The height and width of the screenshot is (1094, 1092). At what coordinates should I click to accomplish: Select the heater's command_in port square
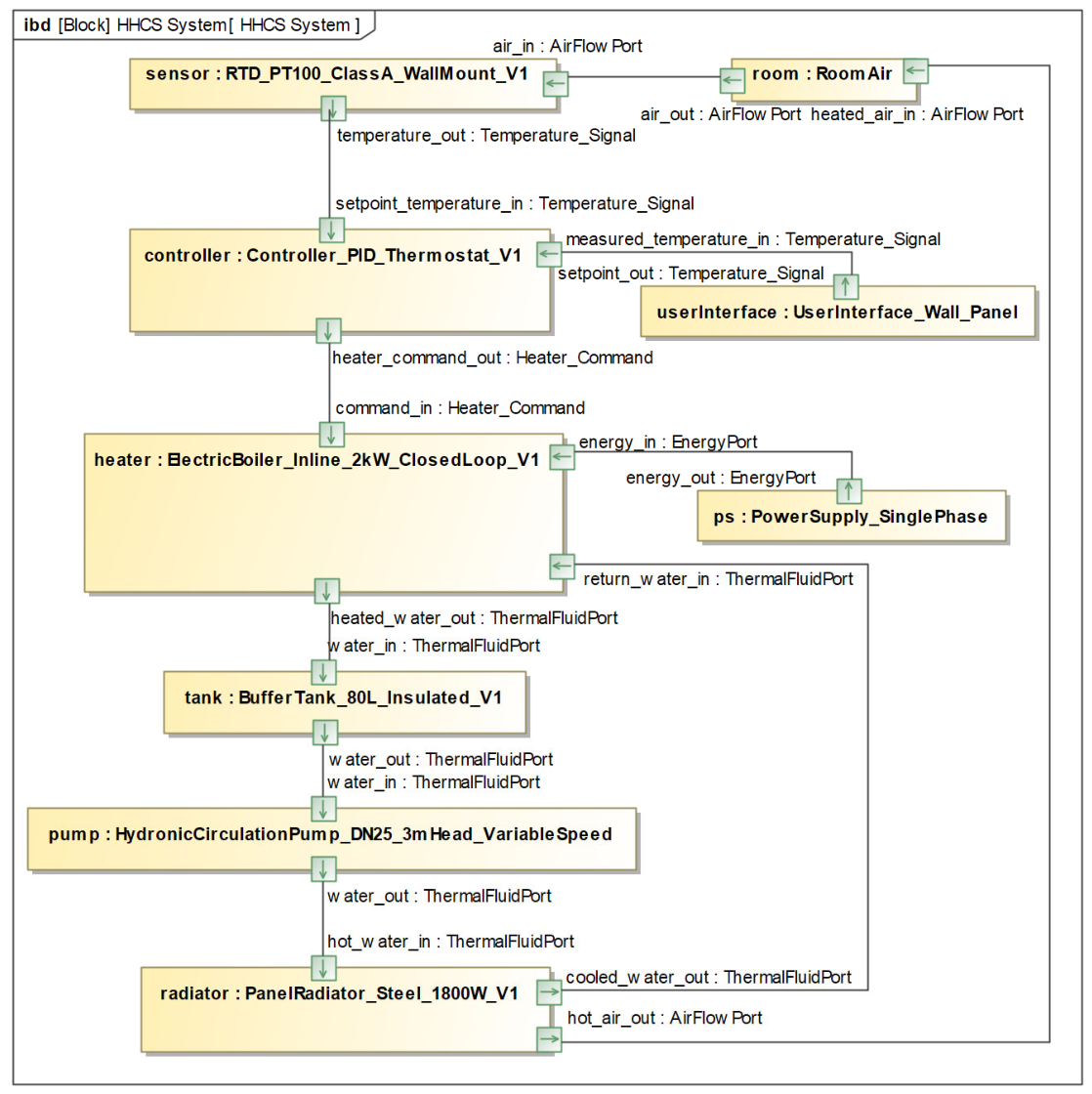tap(331, 434)
